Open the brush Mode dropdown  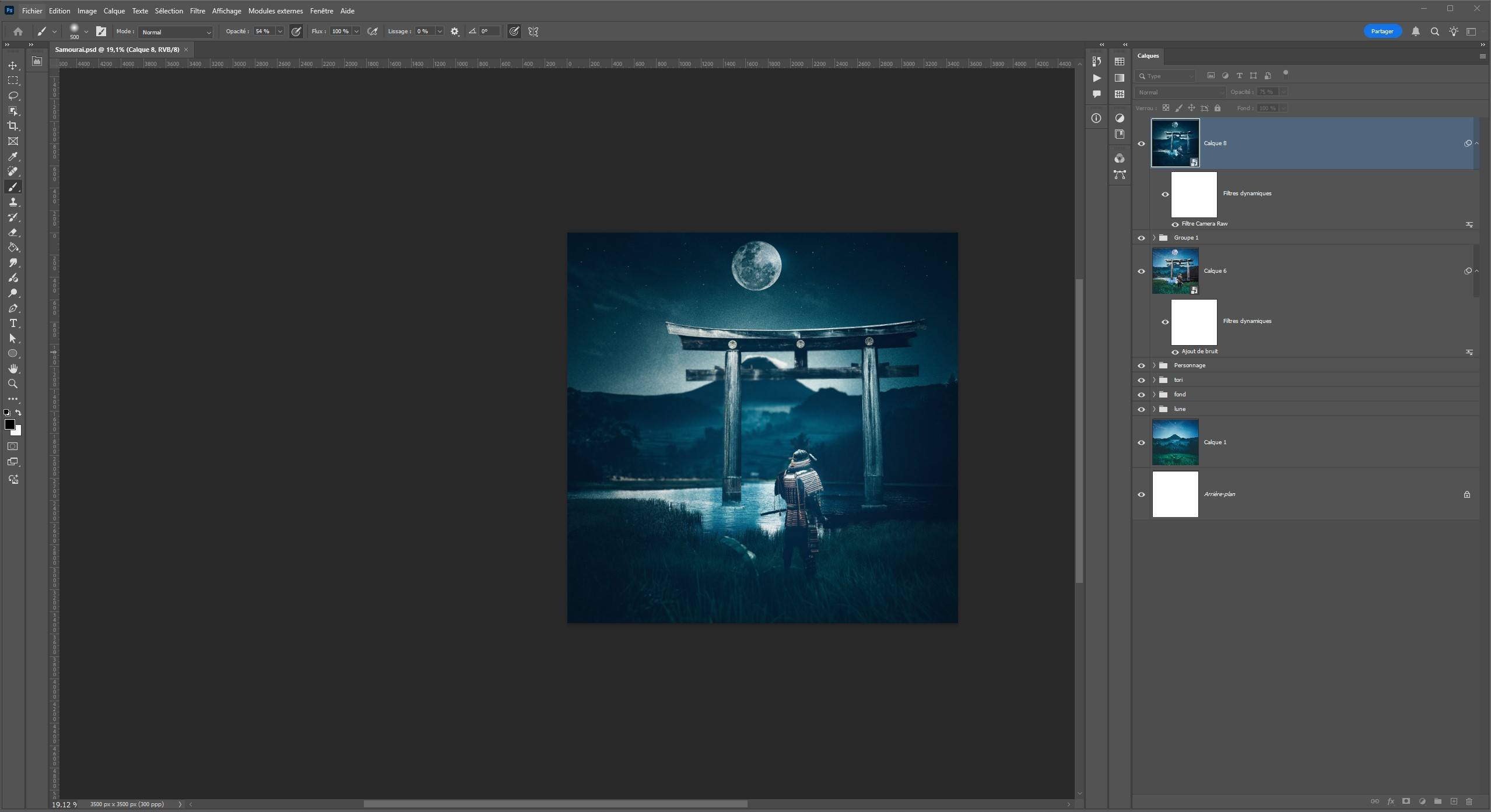pos(176,32)
